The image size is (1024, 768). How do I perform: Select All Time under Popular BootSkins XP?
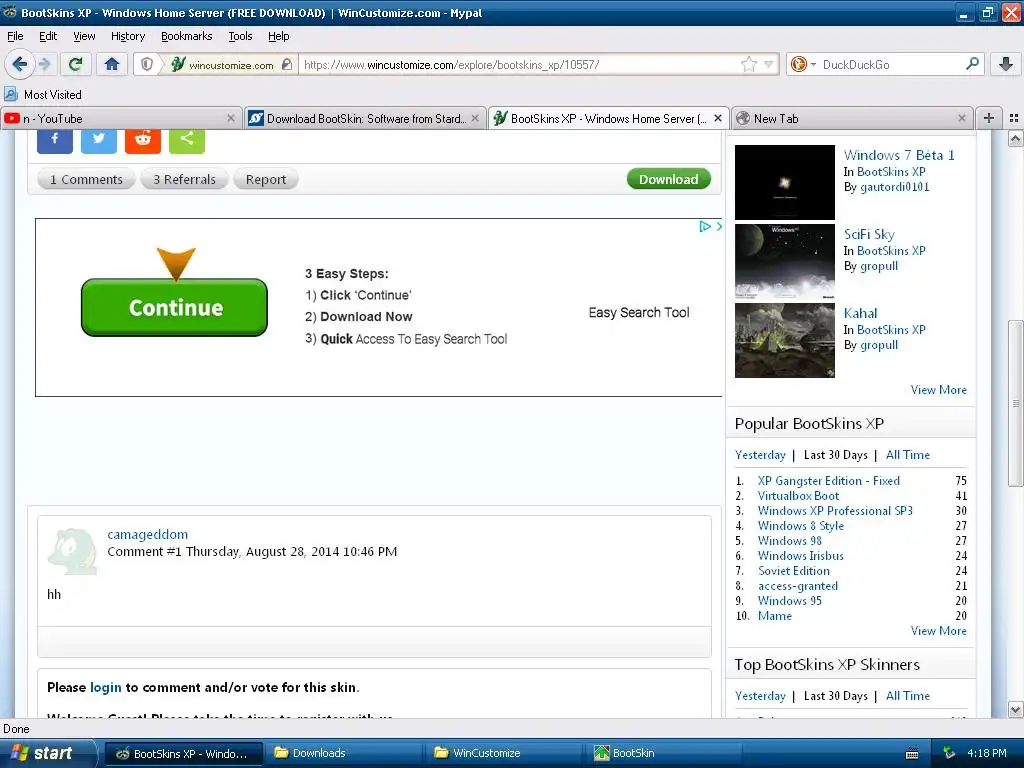tap(908, 455)
